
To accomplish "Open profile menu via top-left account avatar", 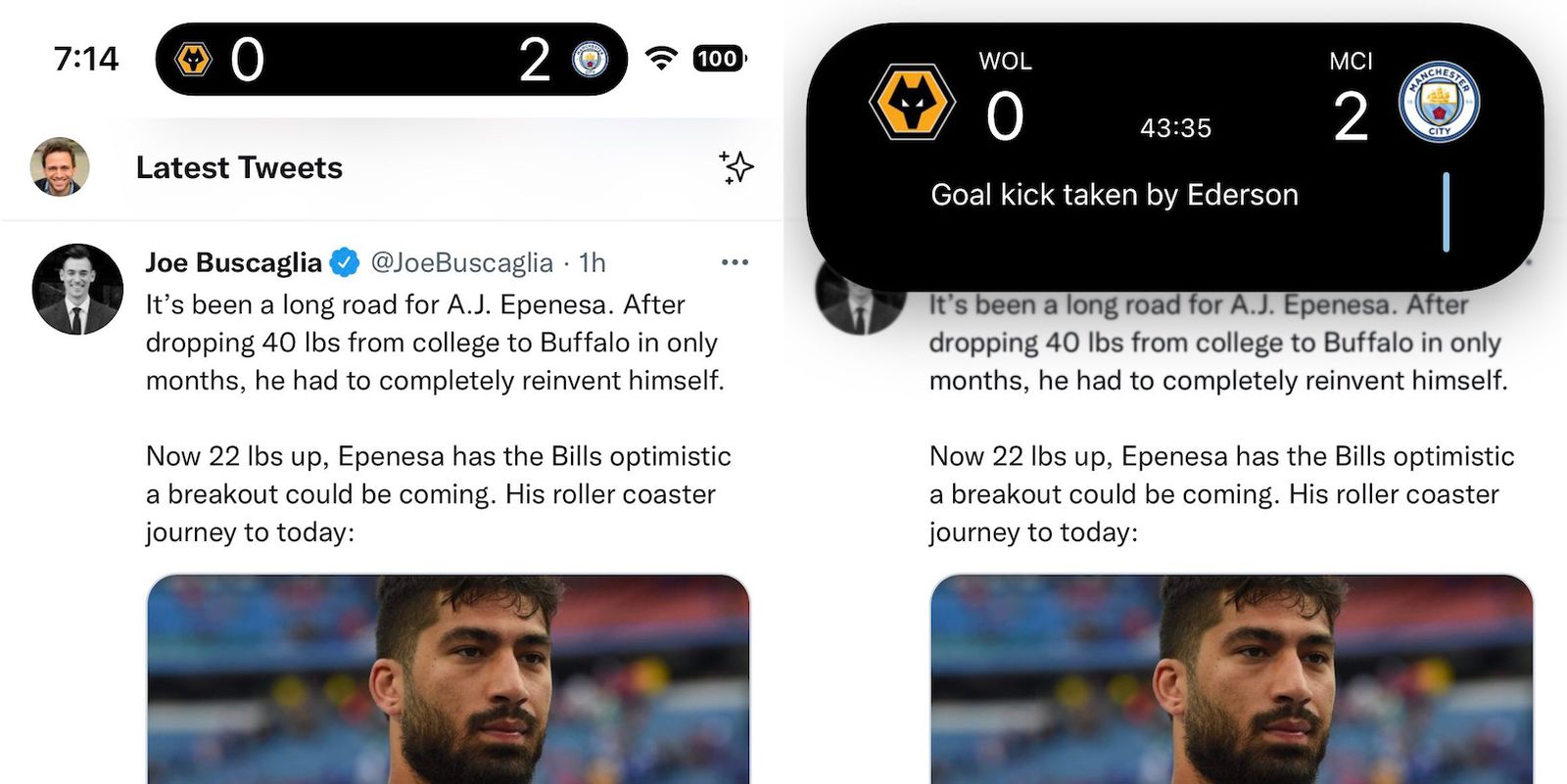I will pos(60,166).
